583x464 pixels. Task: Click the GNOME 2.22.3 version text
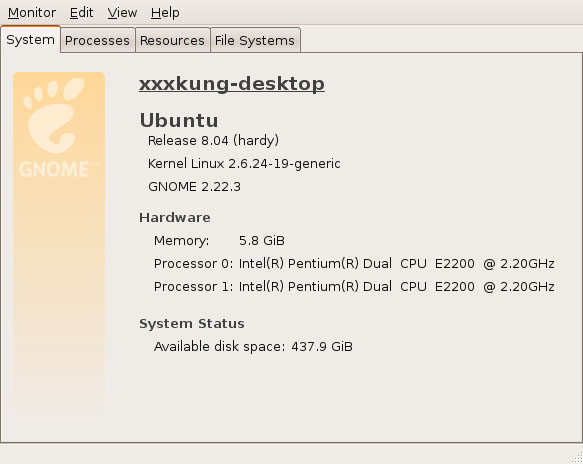[x=194, y=187]
